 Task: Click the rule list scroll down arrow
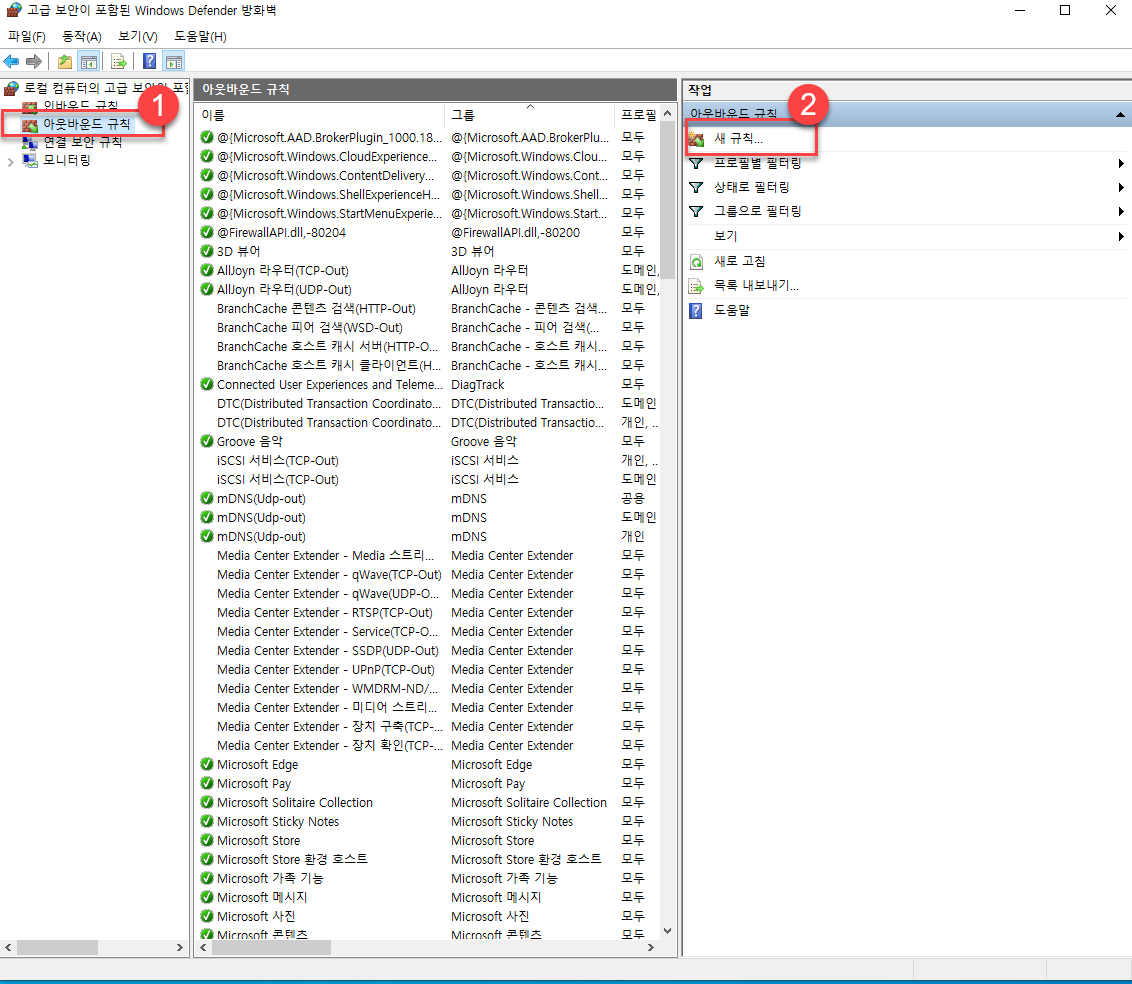(667, 931)
